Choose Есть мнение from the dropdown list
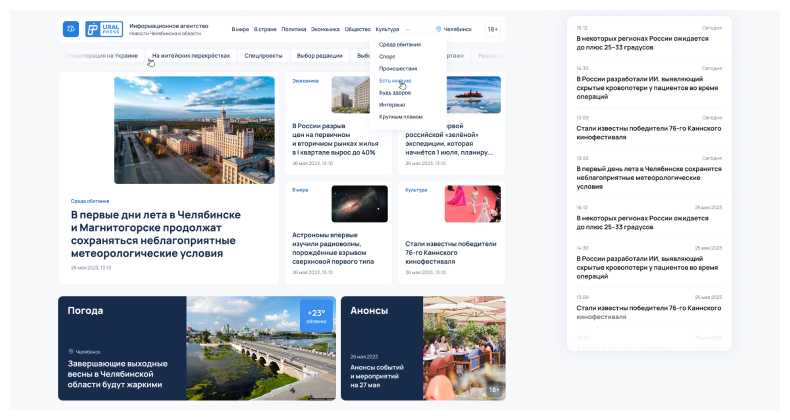790x420 pixels. [x=395, y=81]
